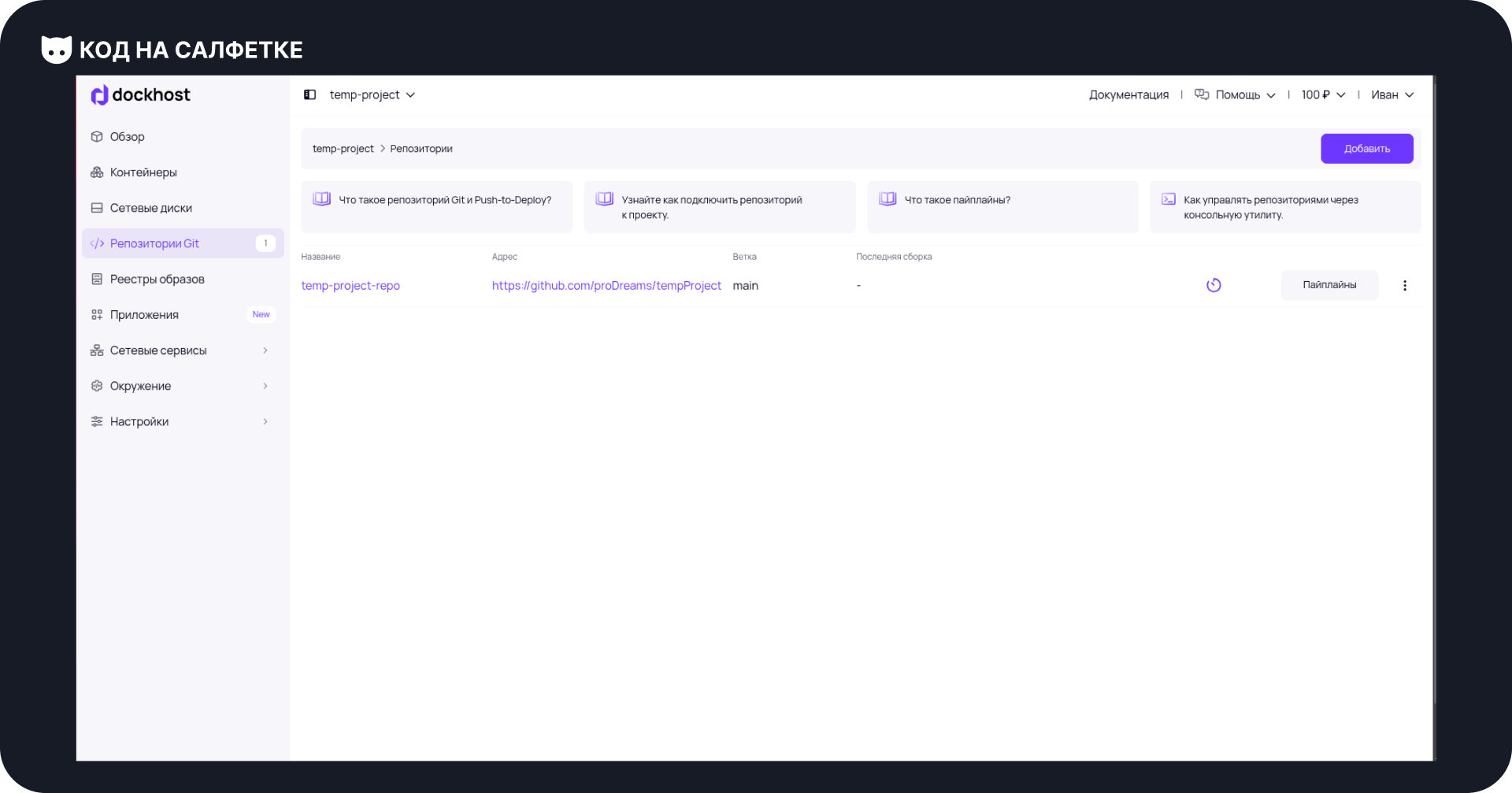
Task: Click the main branch cell
Action: pos(745,285)
